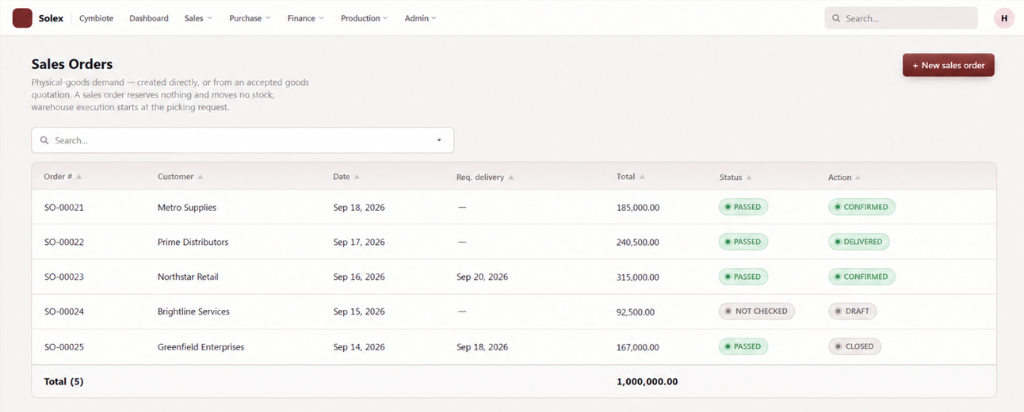Sort by Customer column arrow
Image resolution: width=1024 pixels, height=412 pixels.
(x=200, y=177)
